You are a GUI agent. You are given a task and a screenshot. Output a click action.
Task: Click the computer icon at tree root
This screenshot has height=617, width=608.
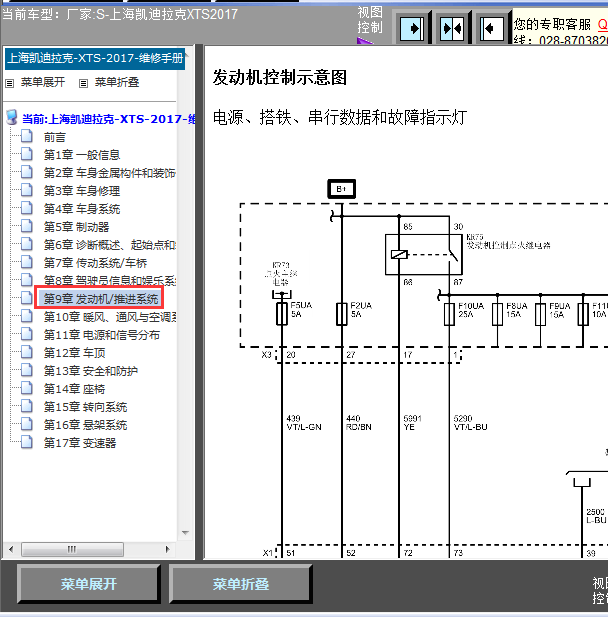tap(12, 117)
